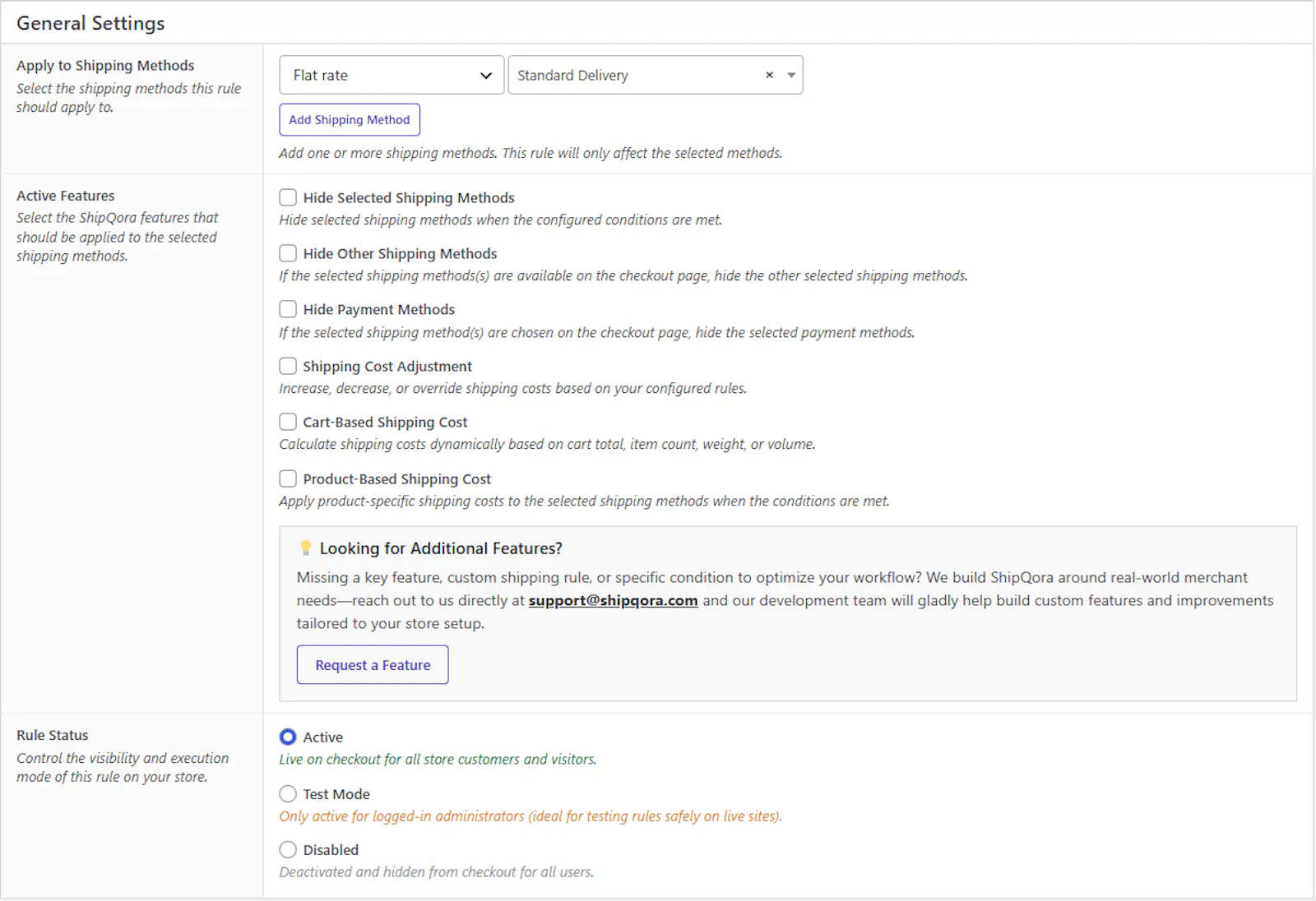Click the Add one or more shipping methods hint
Screen dimensions: 1316x901
pyautogui.click(x=531, y=153)
